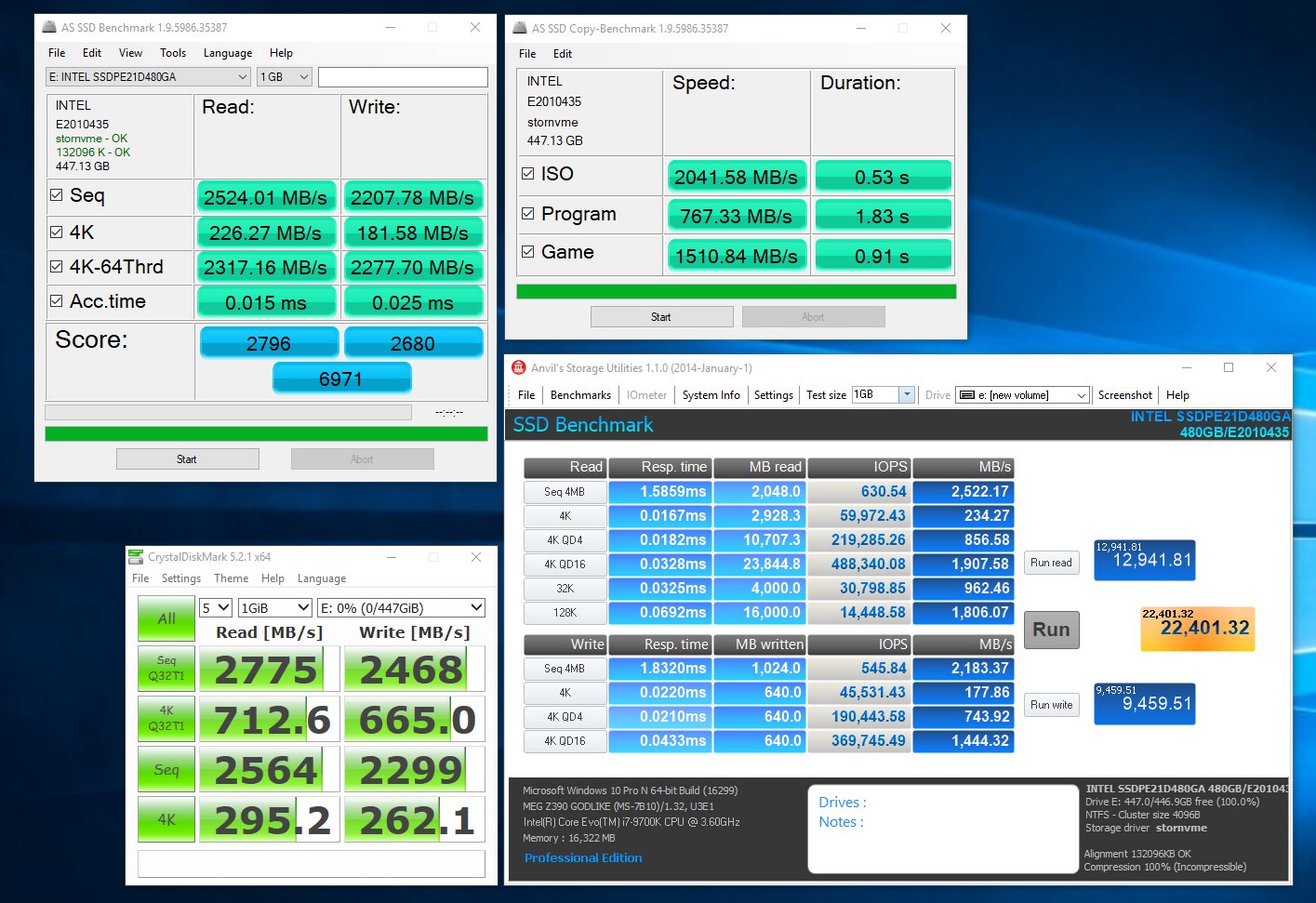The width and height of the screenshot is (1316, 903).
Task: Click drive icon in Anvil's Drive selector
Action: [x=967, y=395]
